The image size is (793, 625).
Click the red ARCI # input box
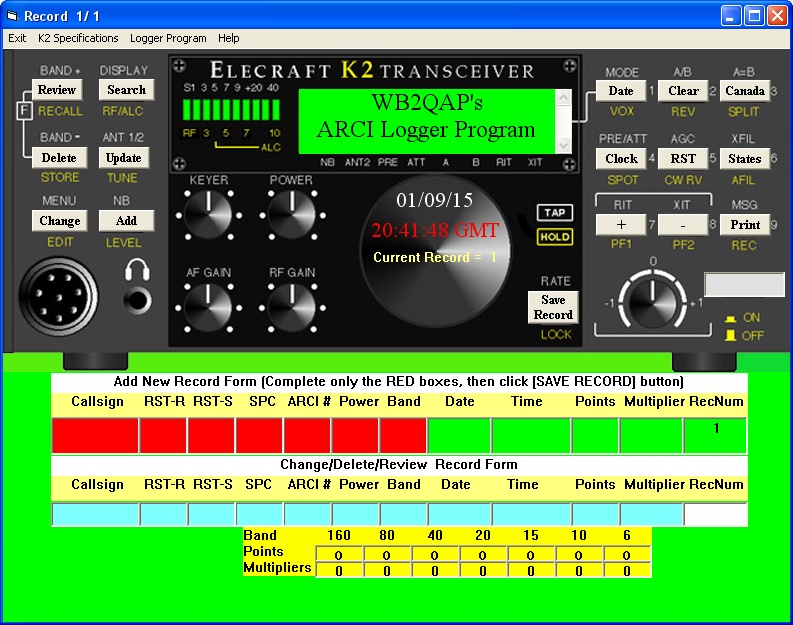[x=307, y=435]
